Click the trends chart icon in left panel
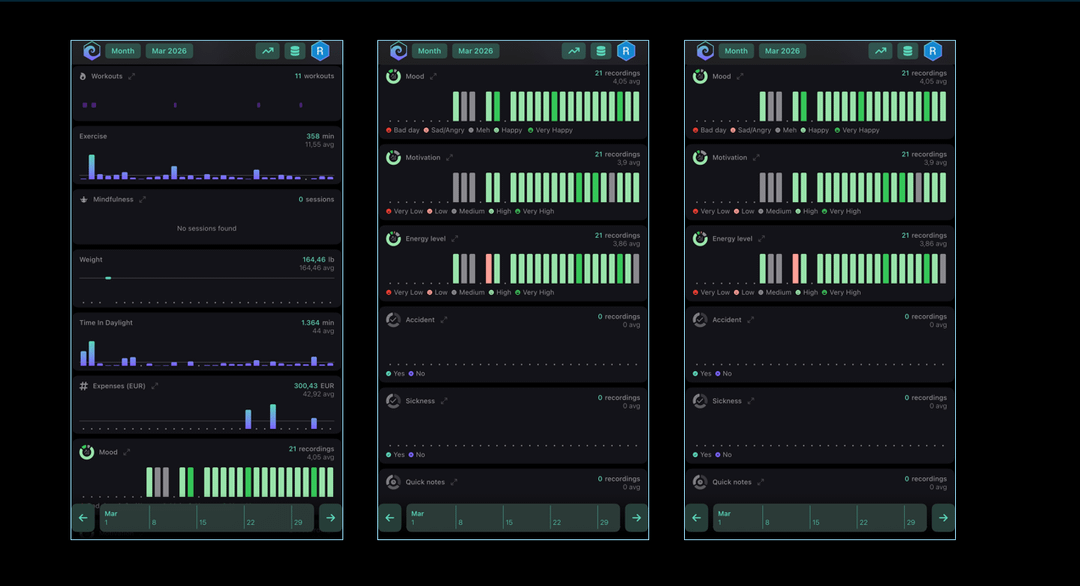This screenshot has height=586, width=1080. [x=267, y=51]
